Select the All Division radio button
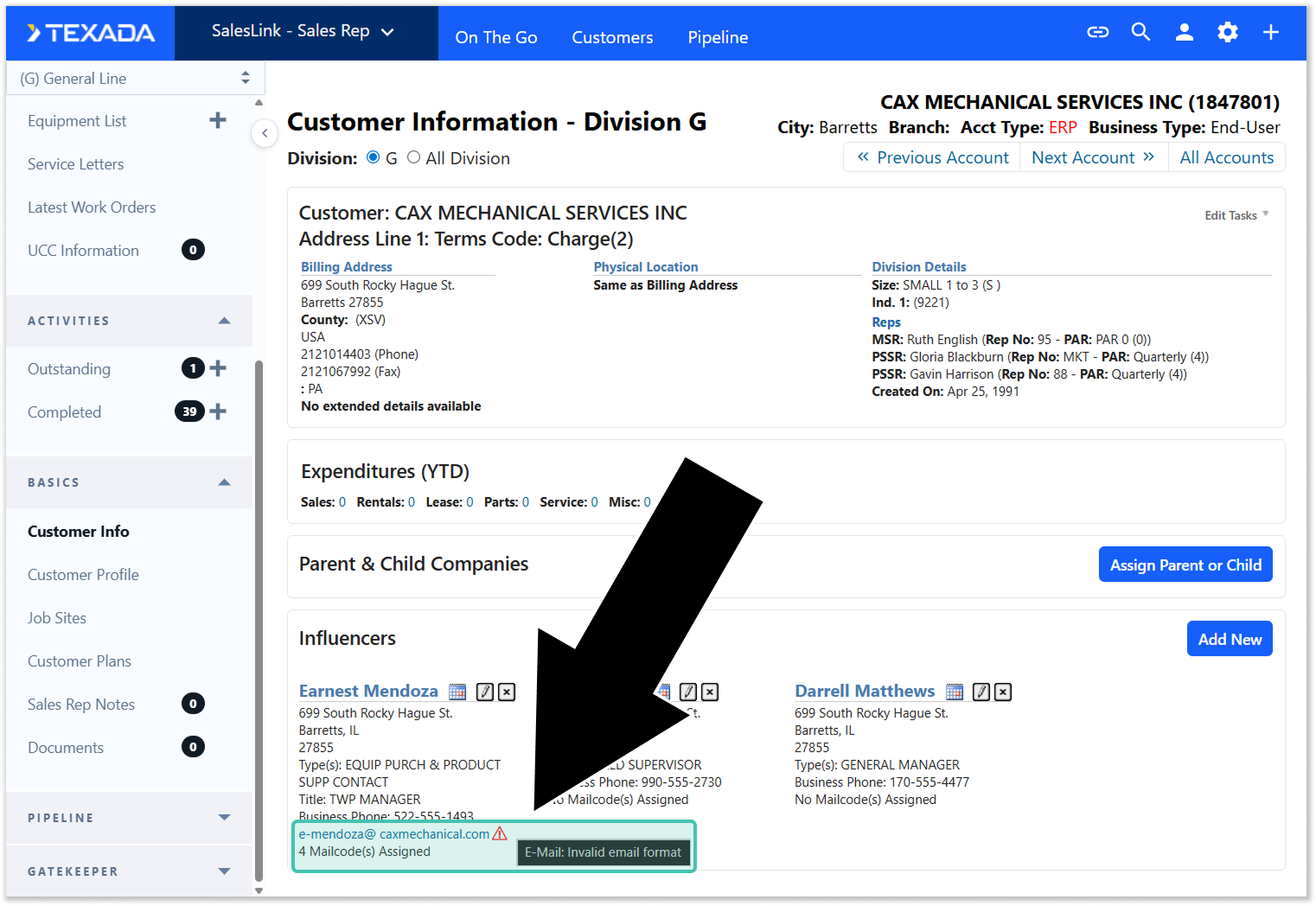The image size is (1316, 906). [414, 157]
